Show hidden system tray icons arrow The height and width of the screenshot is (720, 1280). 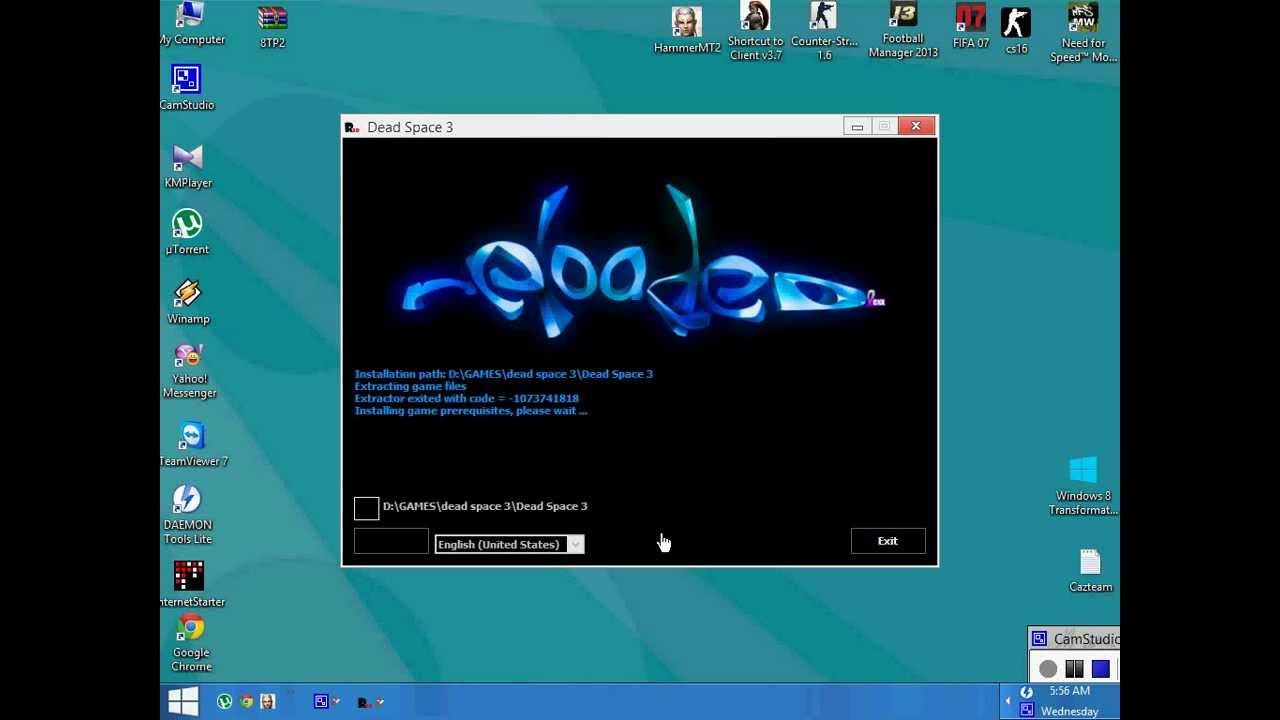[1008, 701]
